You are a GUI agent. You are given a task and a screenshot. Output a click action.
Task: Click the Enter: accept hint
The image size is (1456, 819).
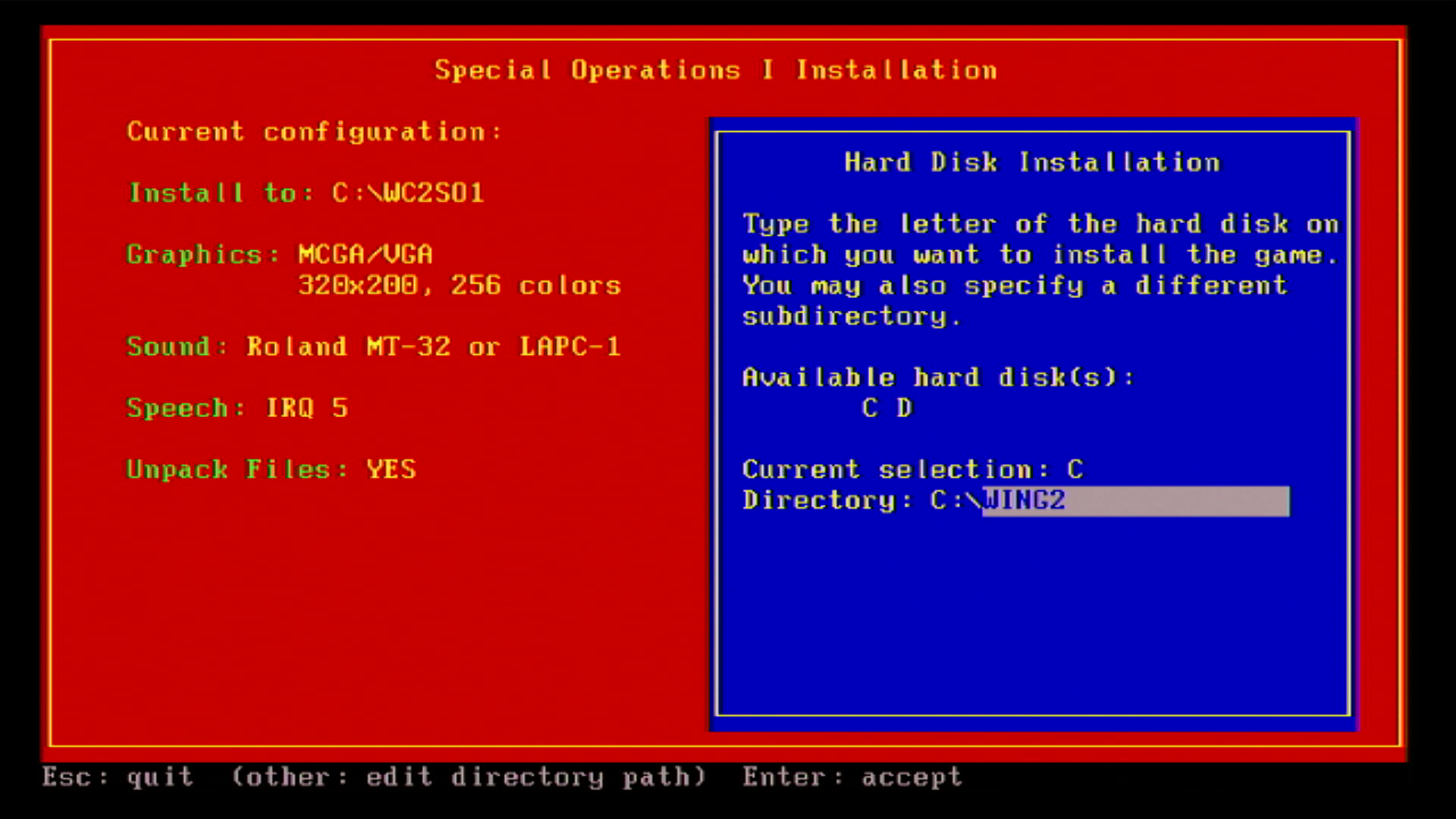[x=852, y=777]
